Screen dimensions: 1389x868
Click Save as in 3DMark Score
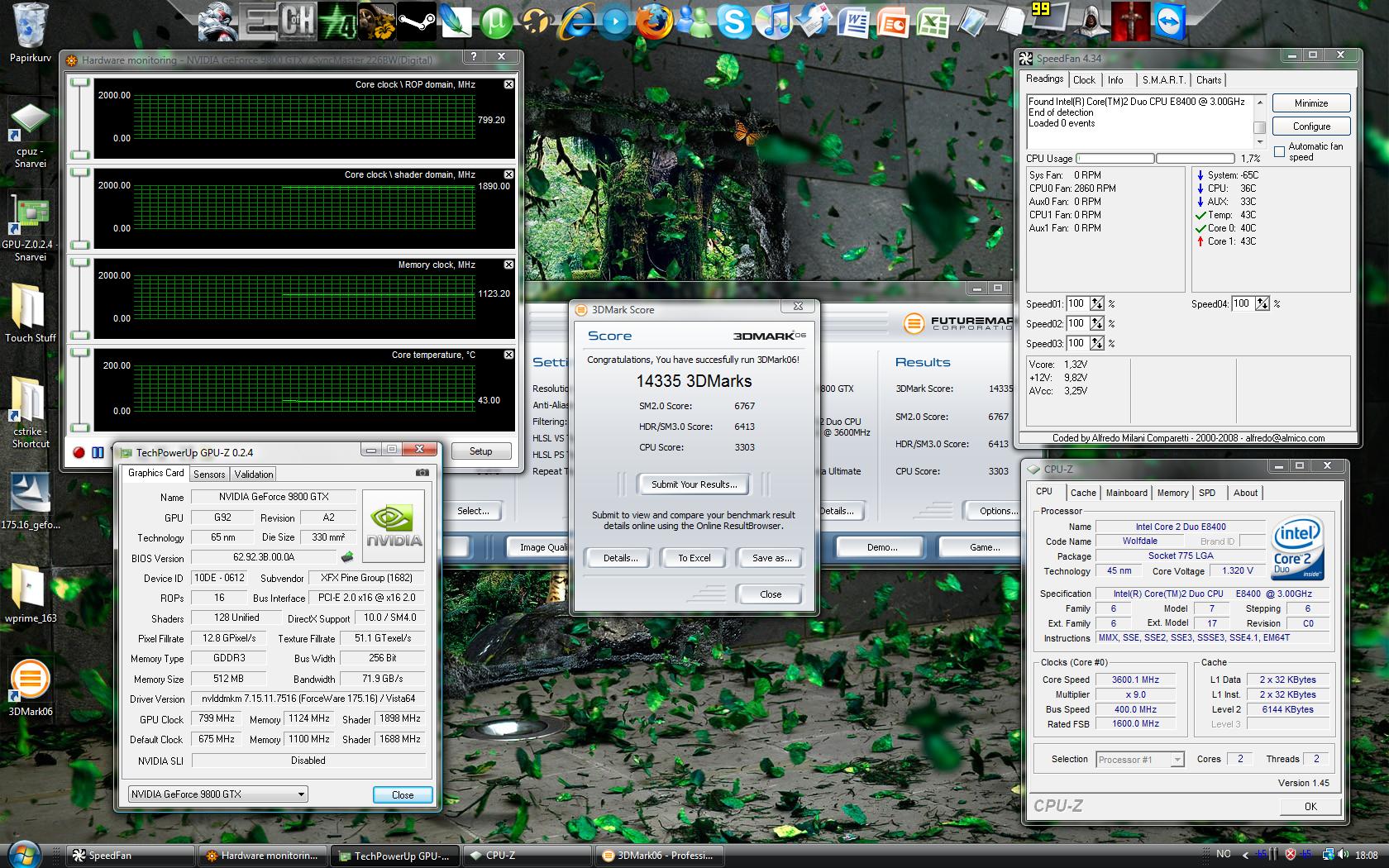[x=771, y=558]
